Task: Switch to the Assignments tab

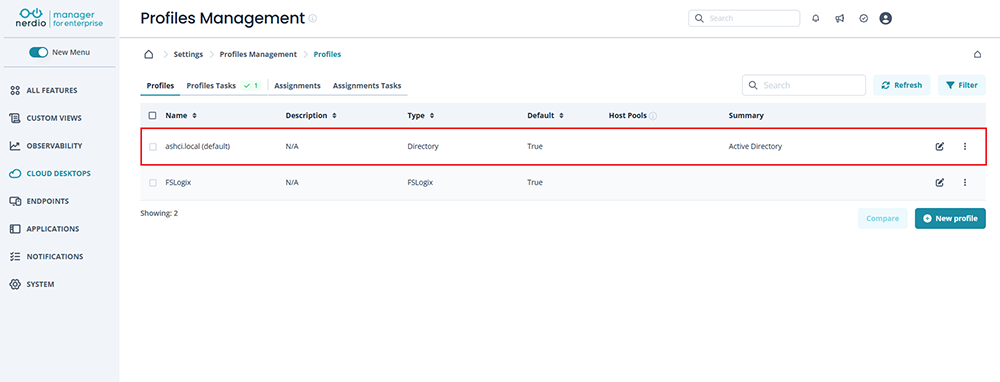Action: click(297, 85)
